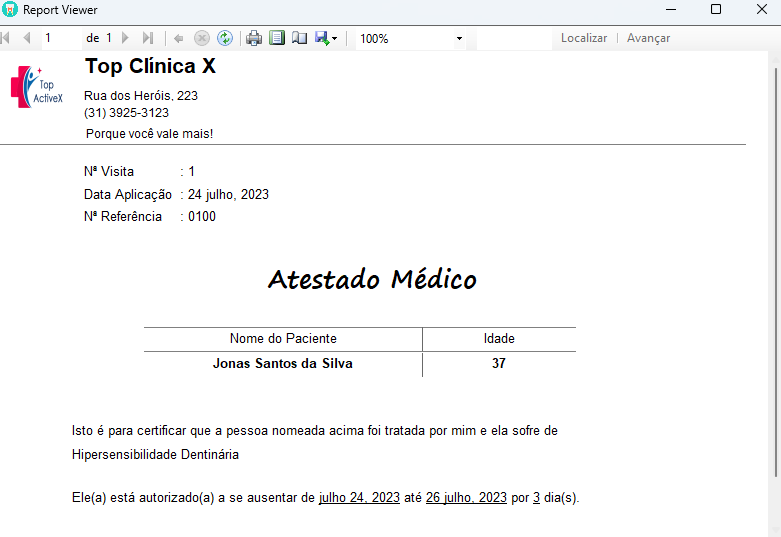Click address Rua dos Heróis, 223
Viewport: 781px width, 537px height.
[x=141, y=96]
